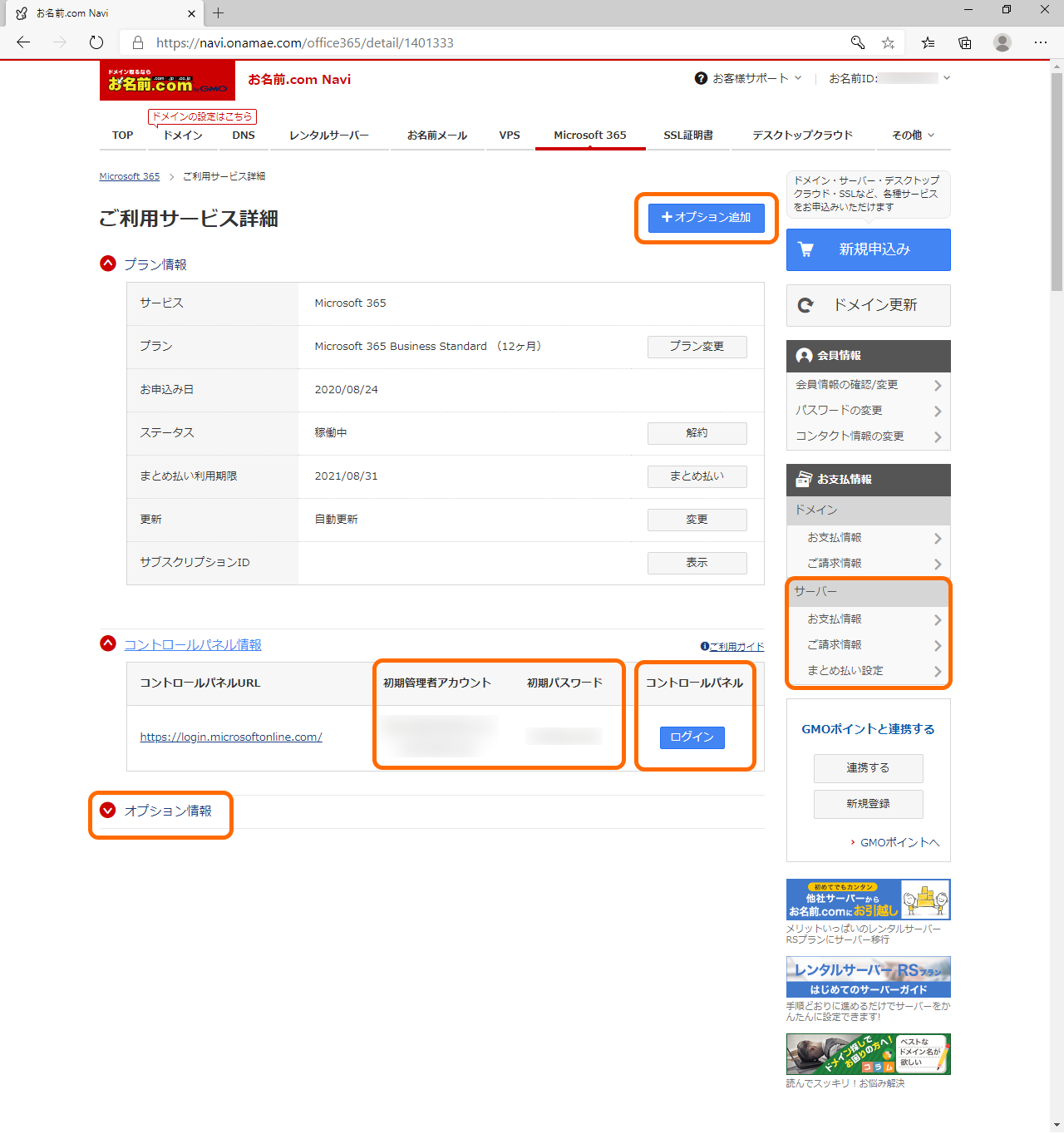Open the login.microsoftonline.com URL link

231,737
